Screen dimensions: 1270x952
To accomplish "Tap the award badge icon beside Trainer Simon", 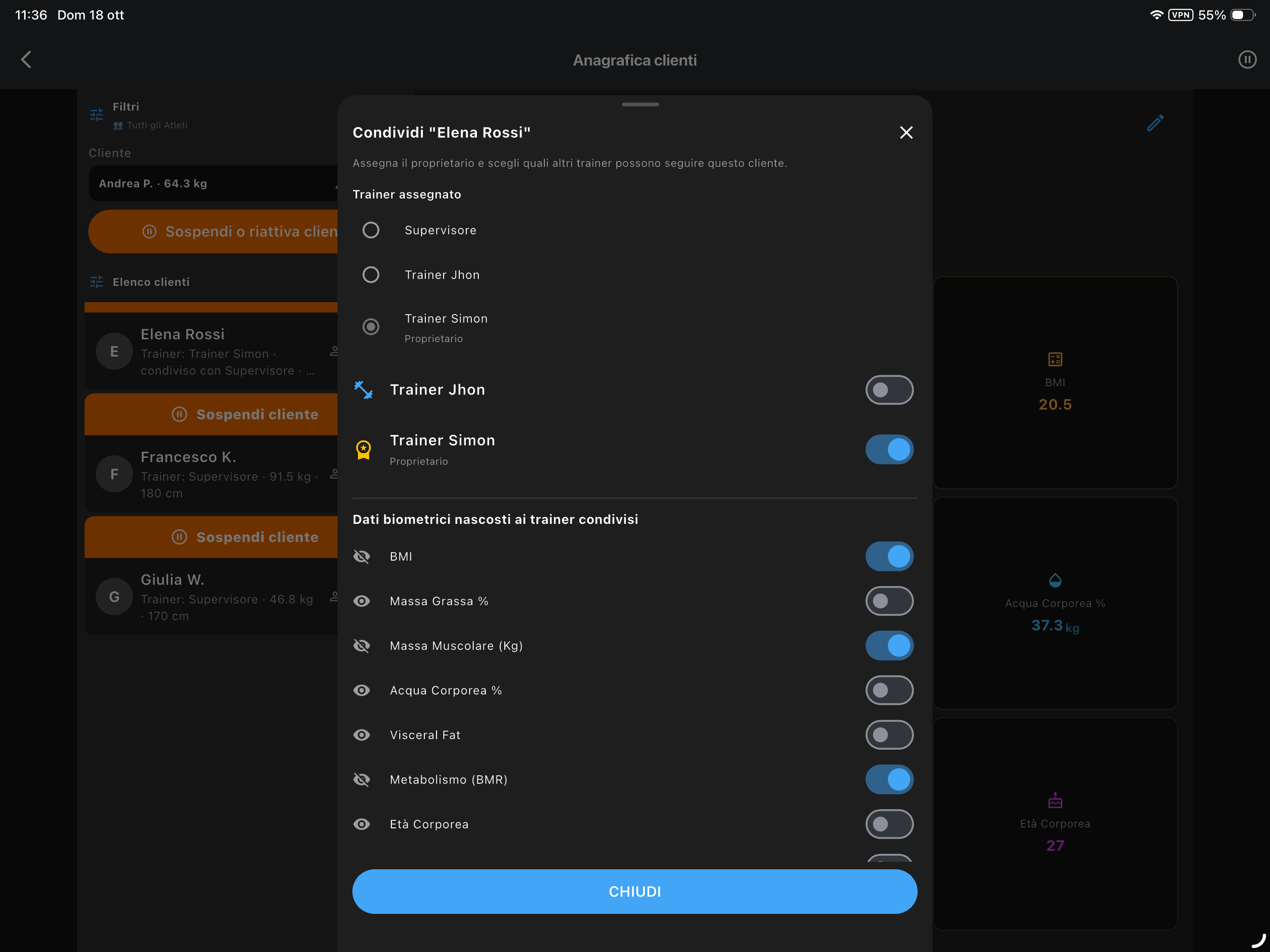I will (x=364, y=450).
